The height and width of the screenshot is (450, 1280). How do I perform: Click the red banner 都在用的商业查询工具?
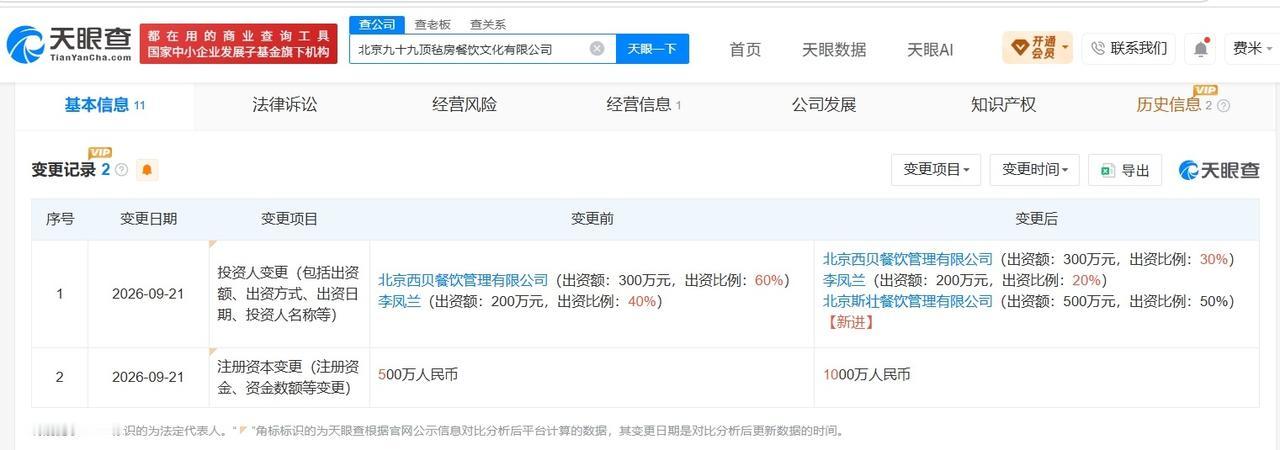(x=239, y=44)
